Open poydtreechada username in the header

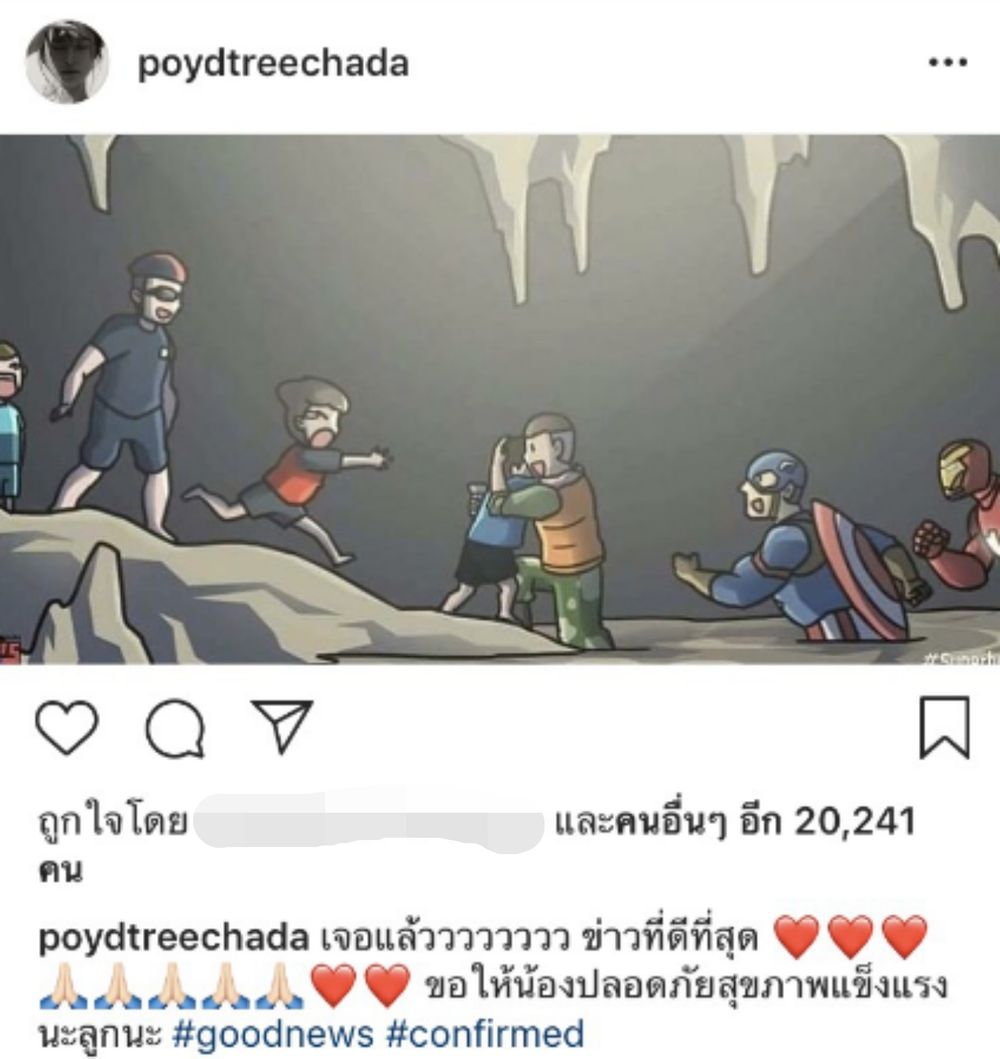[273, 64]
